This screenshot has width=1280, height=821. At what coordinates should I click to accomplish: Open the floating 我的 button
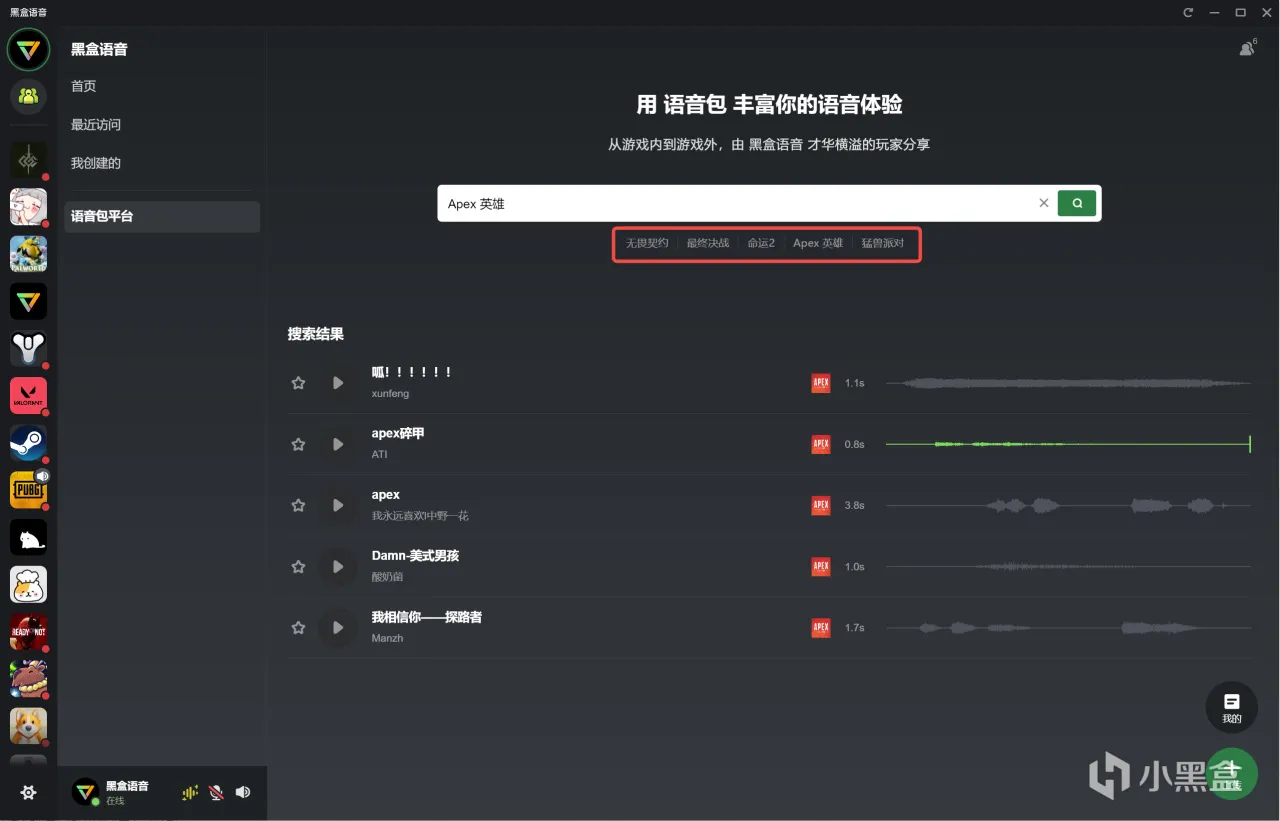pos(1231,707)
